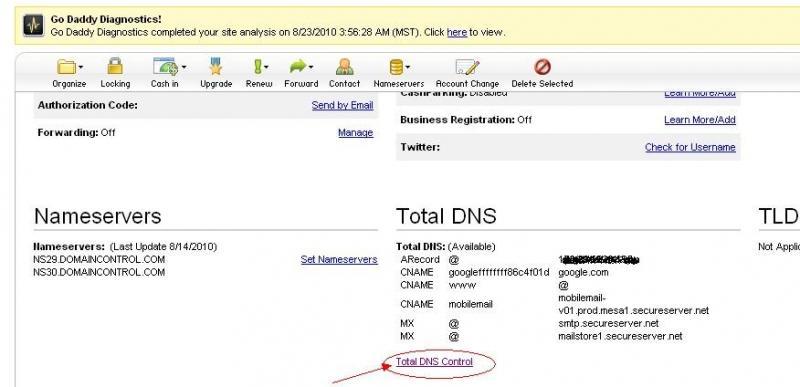Click the Authorization Code label
Viewport: 800px width, 387px height.
88,105
